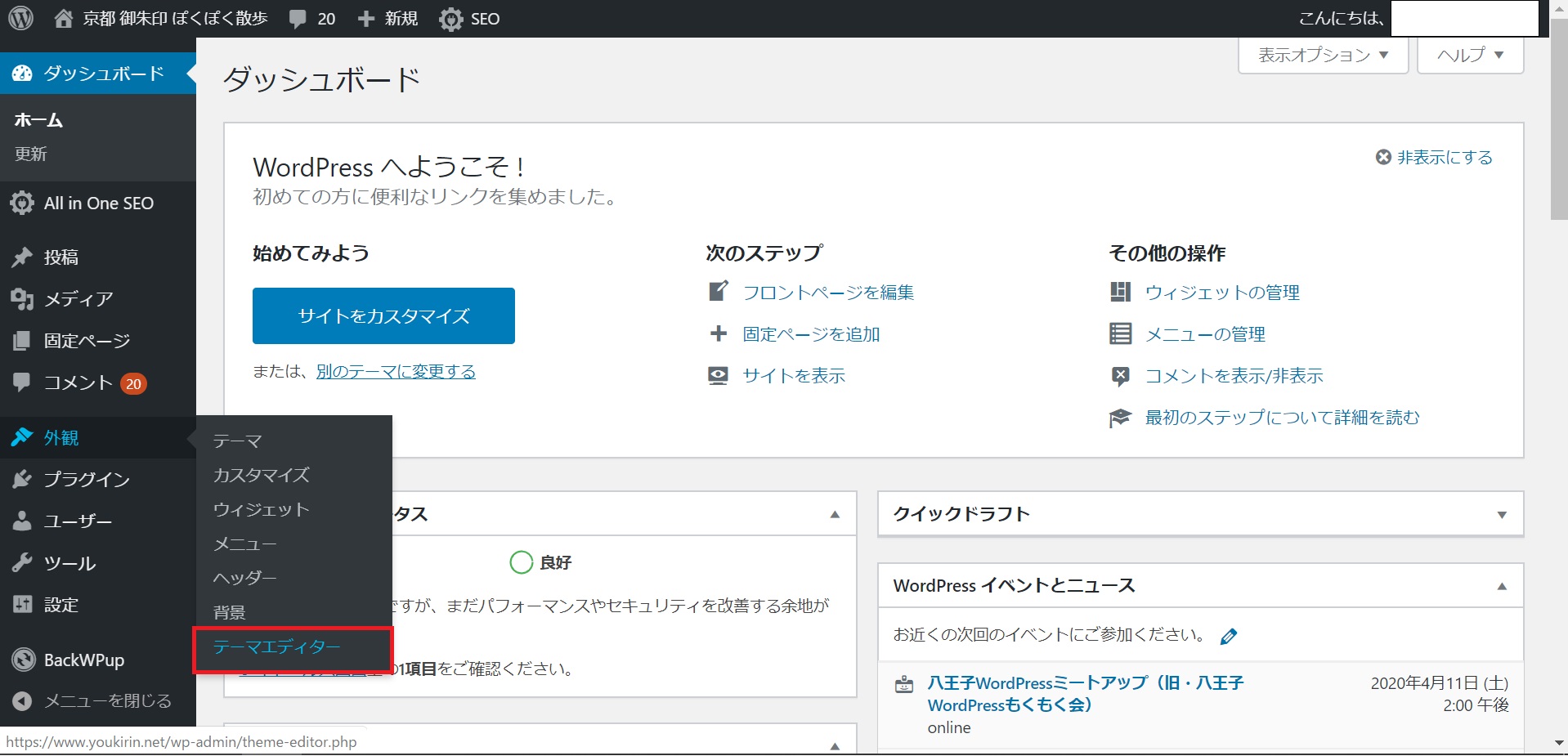The width and height of the screenshot is (1568, 756).
Task: Click the comment toggle icon beside コメントを表示/非表示
Action: tap(1120, 376)
